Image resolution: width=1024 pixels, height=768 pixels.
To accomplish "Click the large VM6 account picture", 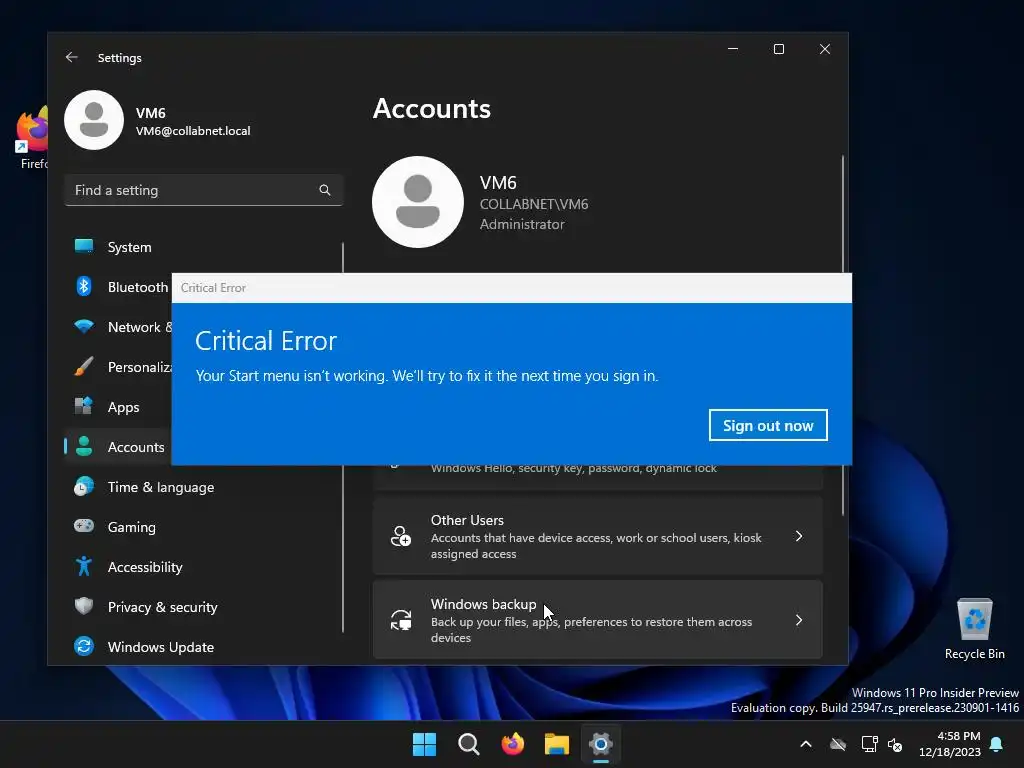I will (418, 202).
